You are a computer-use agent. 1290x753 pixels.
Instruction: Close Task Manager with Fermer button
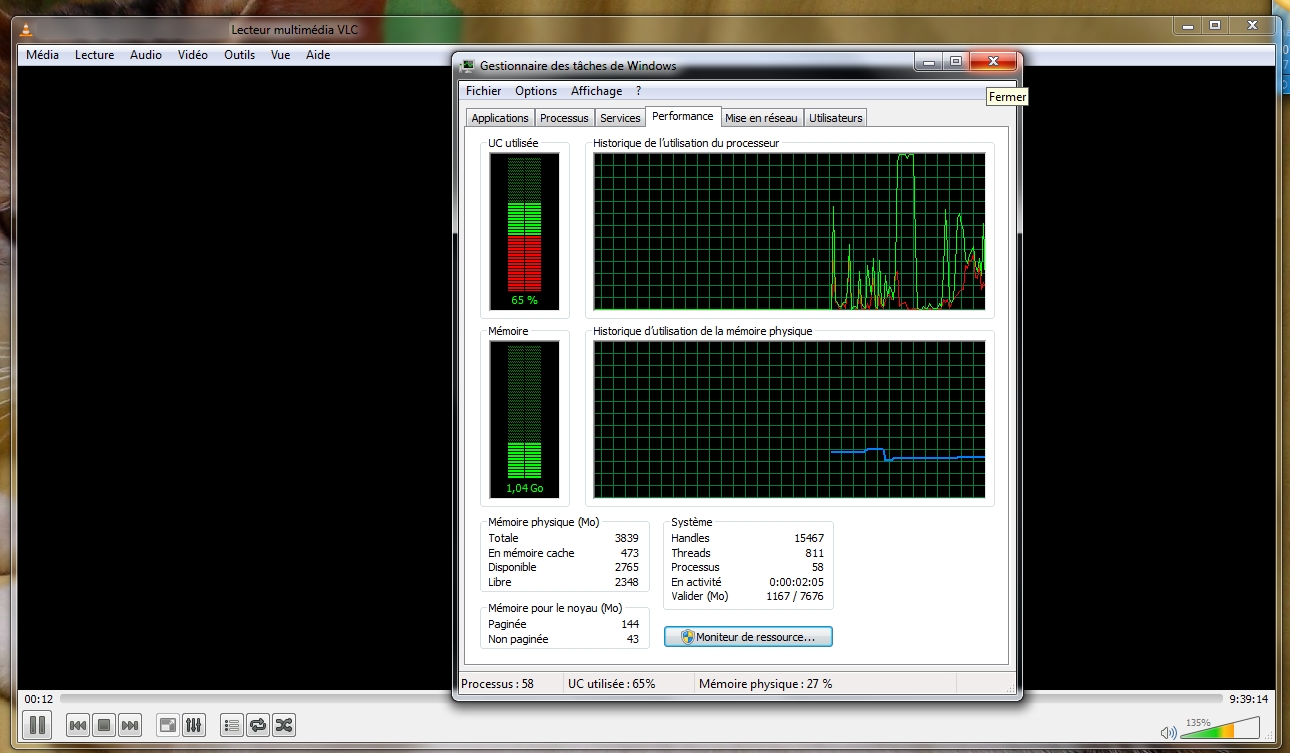[993, 62]
